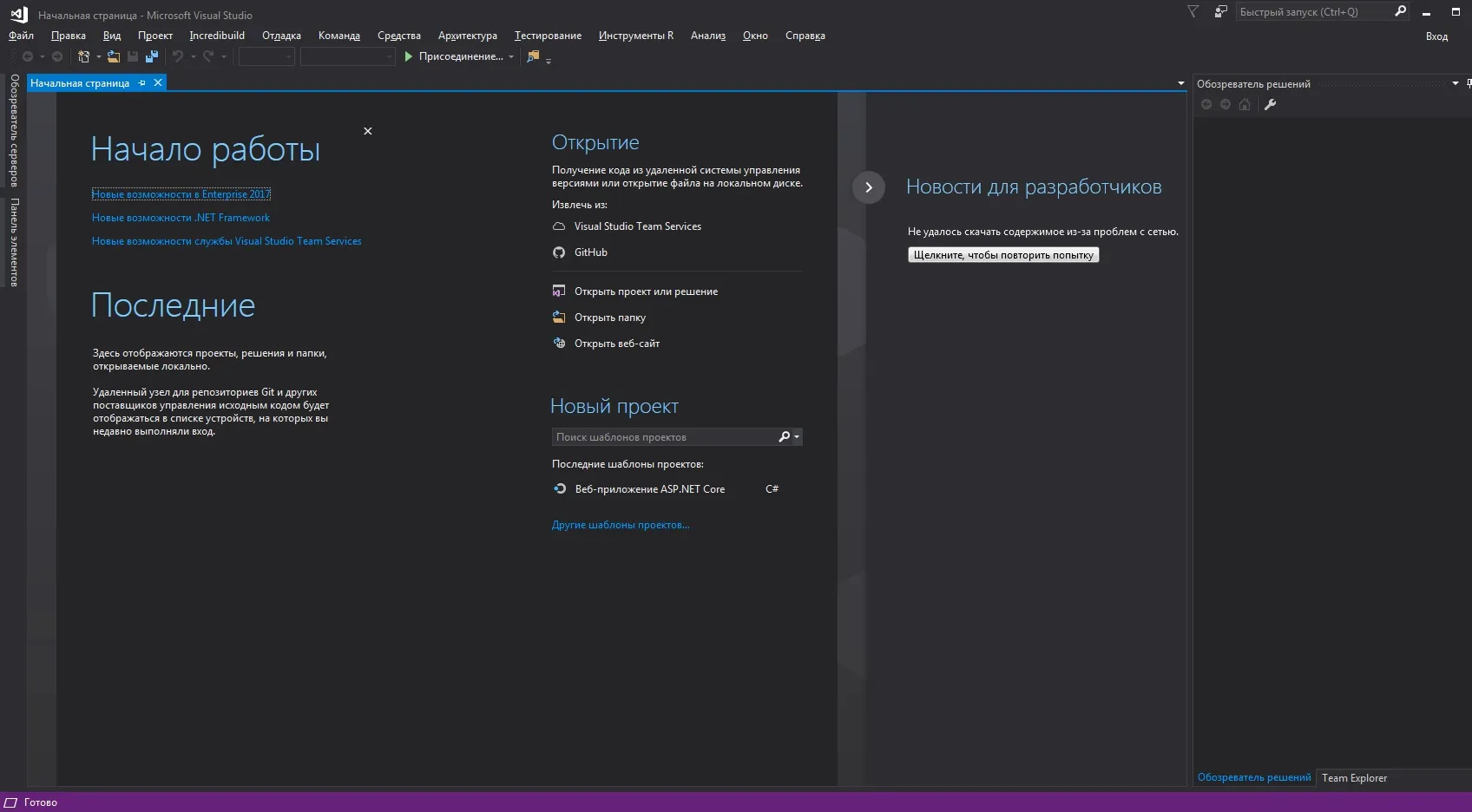Click the New Project toolbar icon

pyautogui.click(x=84, y=56)
